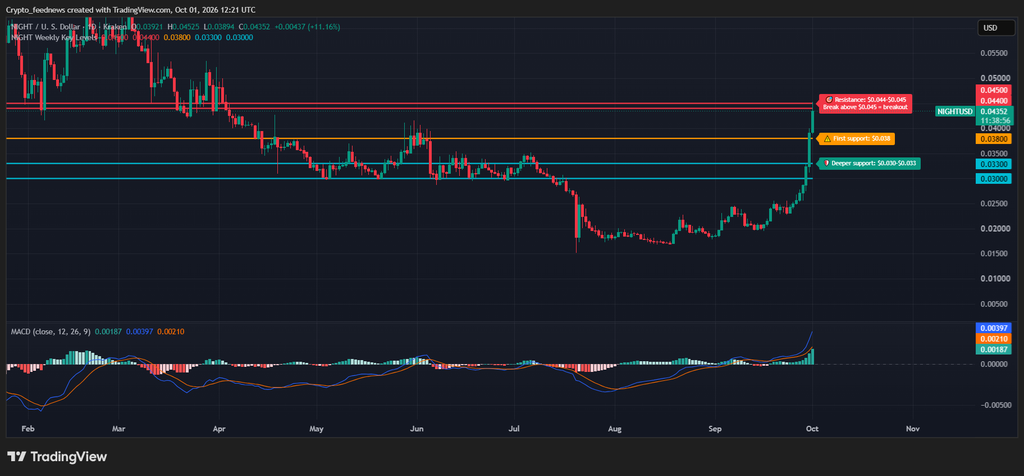Click the NIGHT / U.S. Dollar symbol legend
The width and height of the screenshot is (1024, 476).
[69, 27]
